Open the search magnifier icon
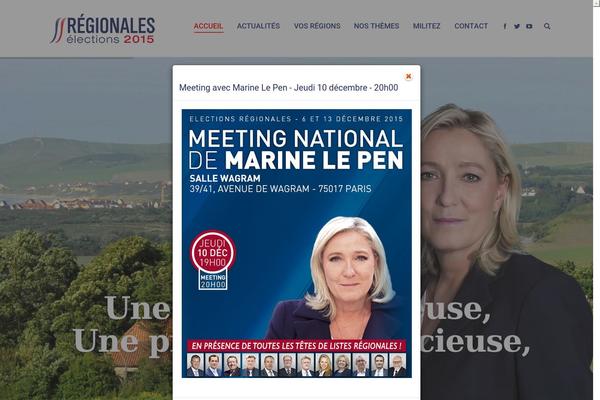Screen dimensions: 600x400 (547, 26)
